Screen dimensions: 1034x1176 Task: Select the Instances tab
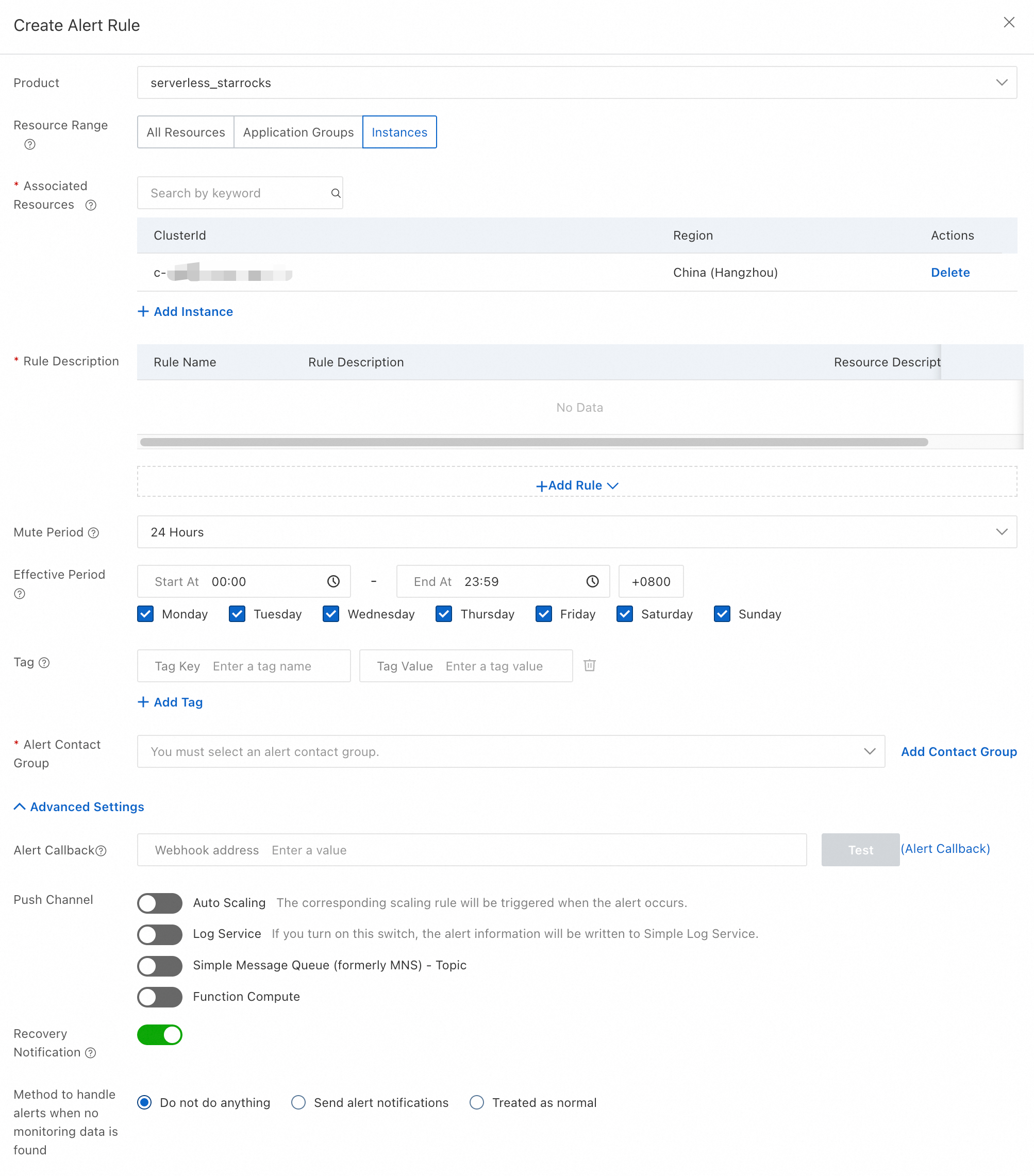[399, 132]
